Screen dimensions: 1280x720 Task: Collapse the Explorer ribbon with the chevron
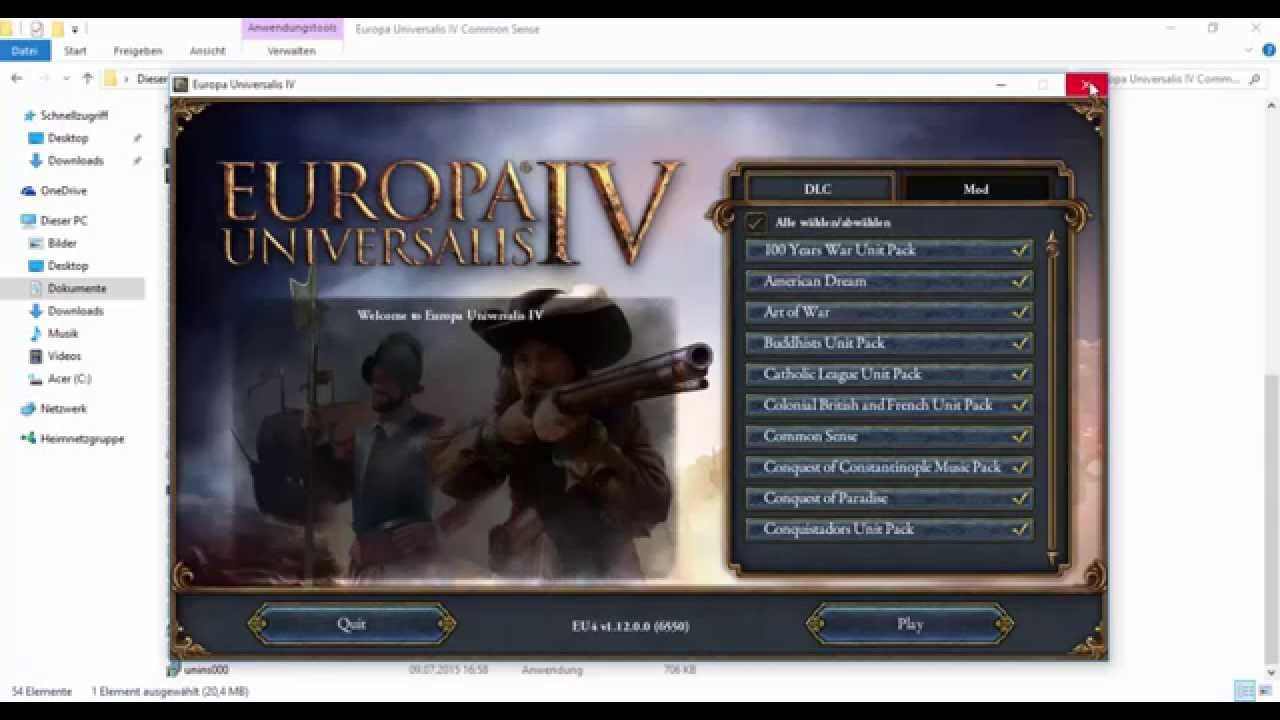[1249, 50]
